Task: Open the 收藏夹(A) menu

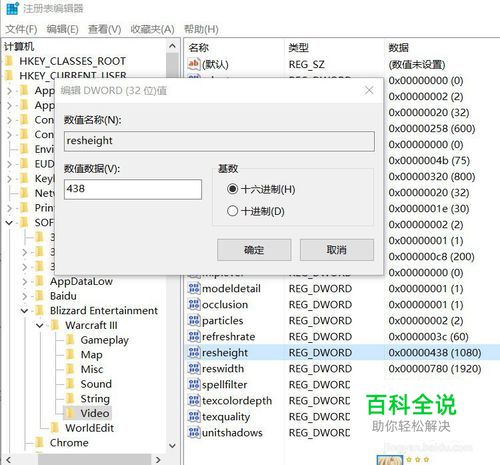Action: point(152,29)
